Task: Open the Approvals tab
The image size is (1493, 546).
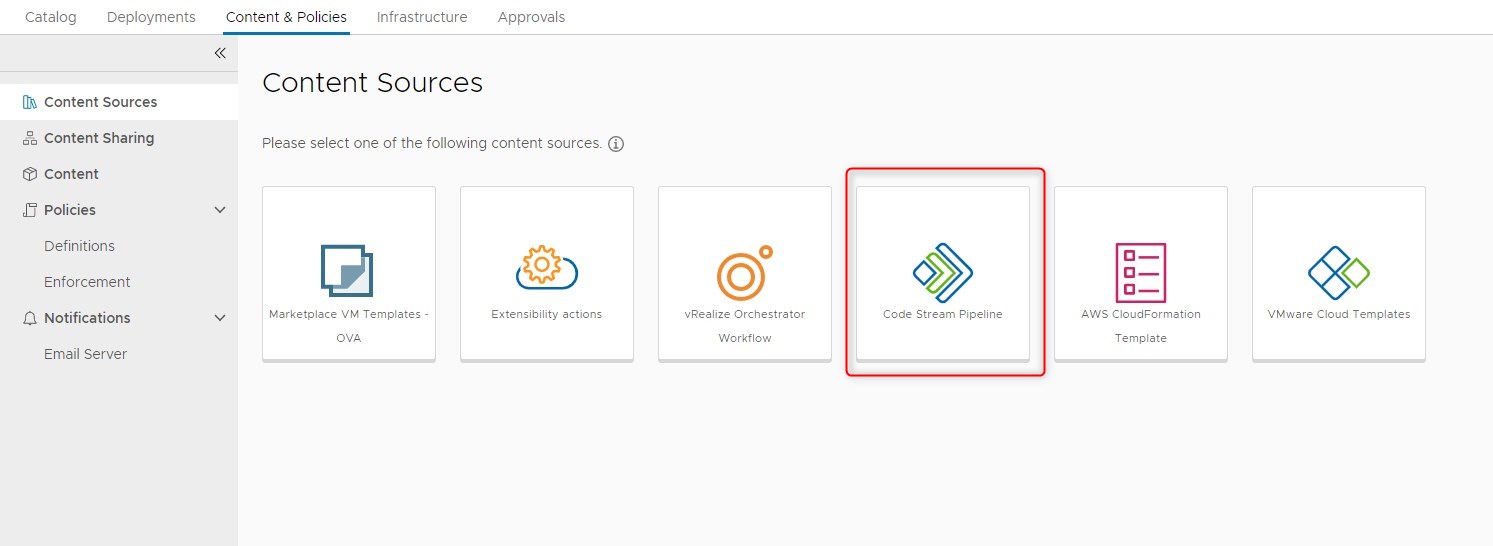Action: coord(531,17)
